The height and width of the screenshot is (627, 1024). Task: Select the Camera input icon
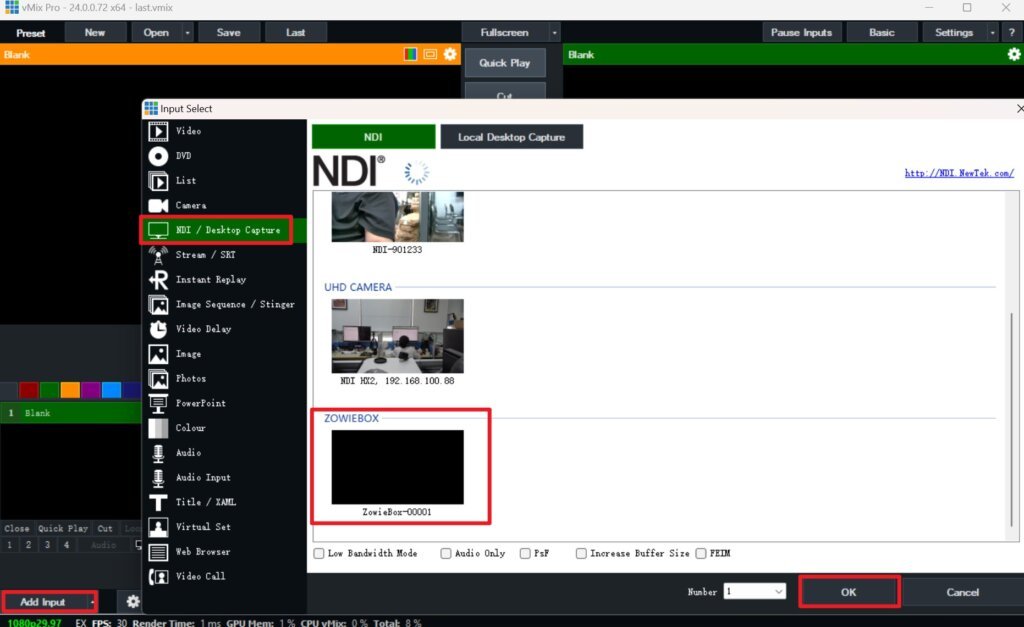(x=158, y=205)
